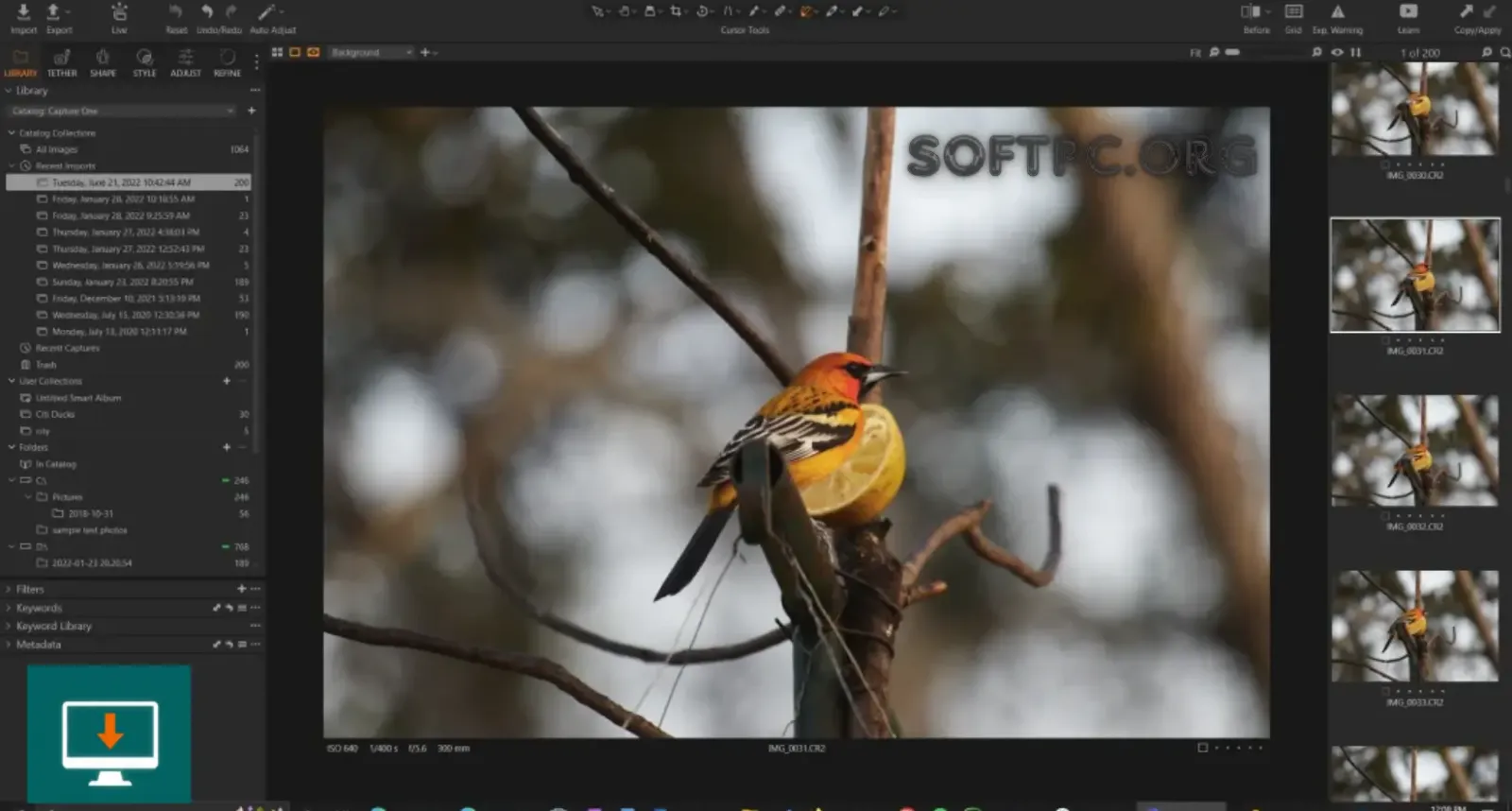Image resolution: width=1512 pixels, height=811 pixels.
Task: Toggle the orange overlay view icon
Action: [313, 52]
